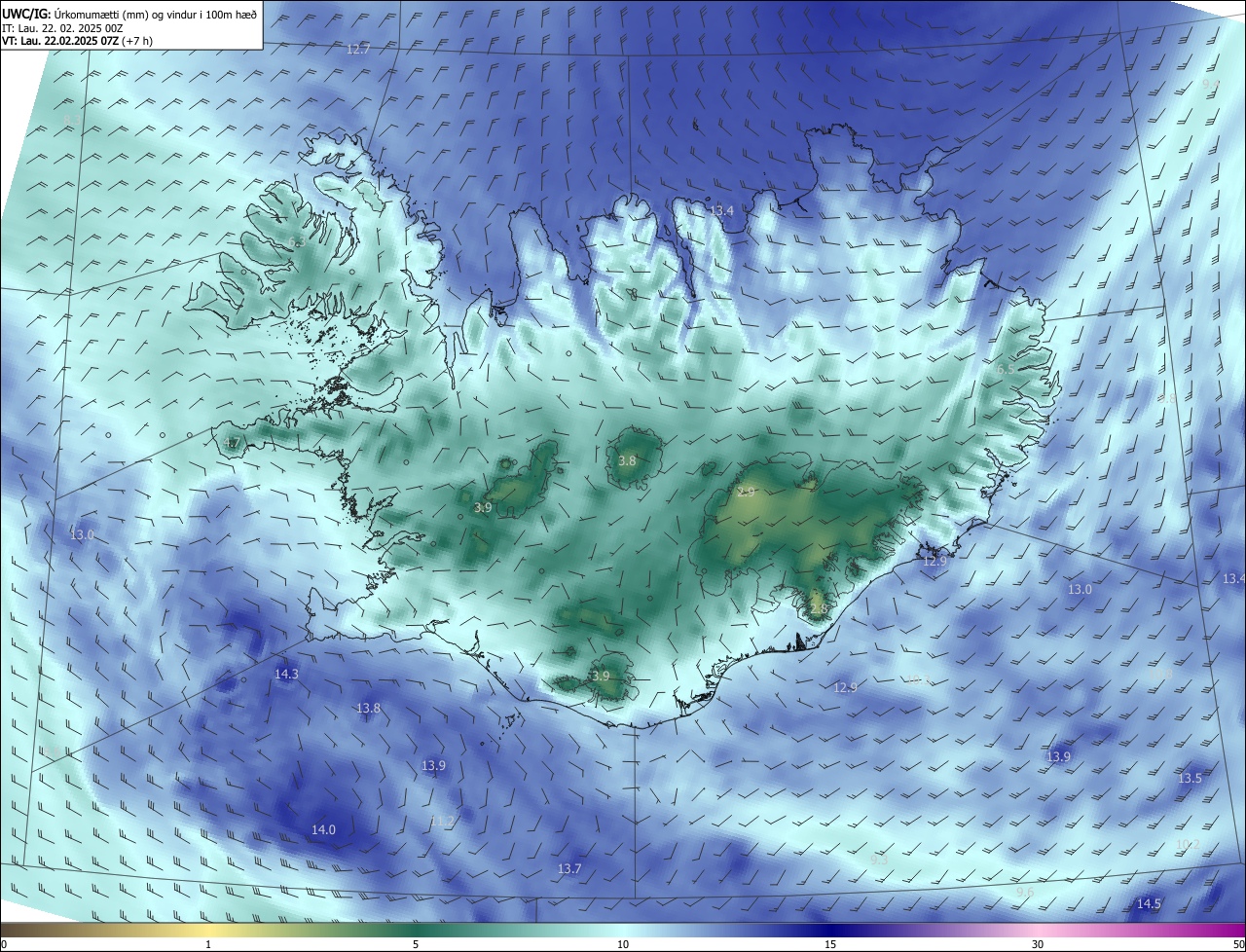
Task: Click the colorbar tick label '1'
Action: [x=208, y=944]
